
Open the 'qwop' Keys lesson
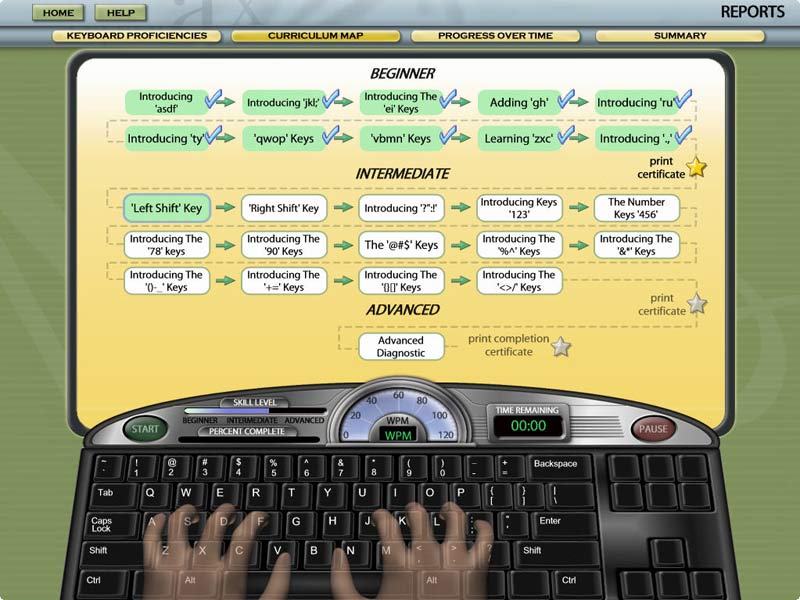coord(284,138)
